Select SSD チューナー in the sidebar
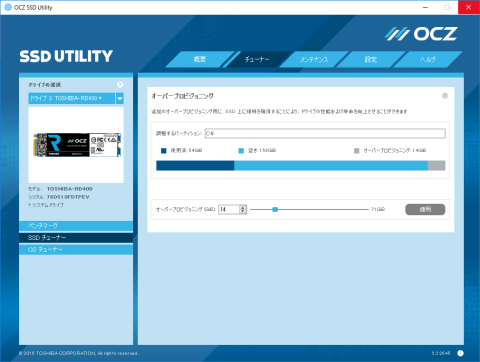 pos(76,238)
